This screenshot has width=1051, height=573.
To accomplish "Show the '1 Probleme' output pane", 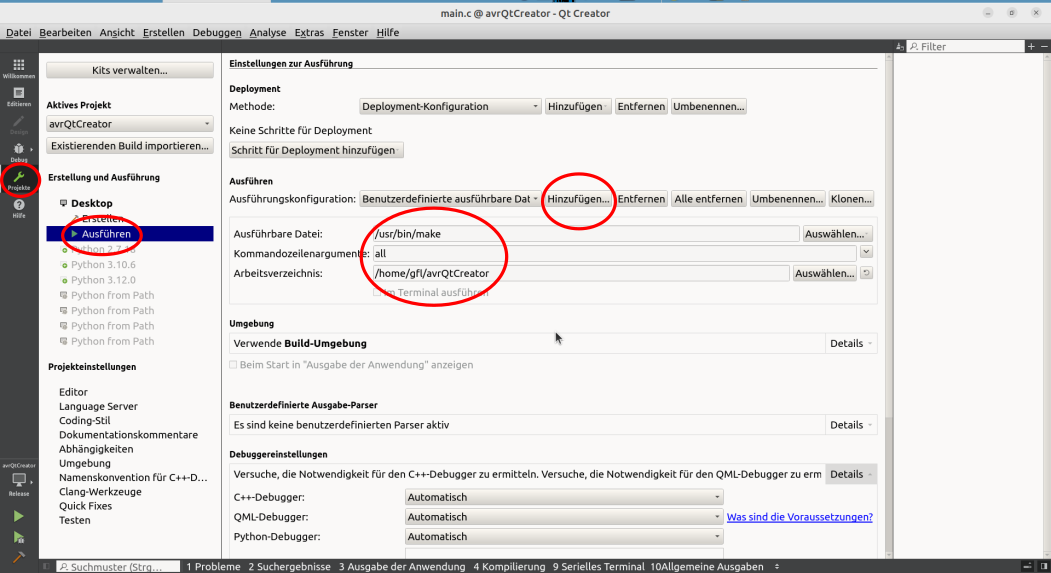I will pyautogui.click(x=213, y=567).
